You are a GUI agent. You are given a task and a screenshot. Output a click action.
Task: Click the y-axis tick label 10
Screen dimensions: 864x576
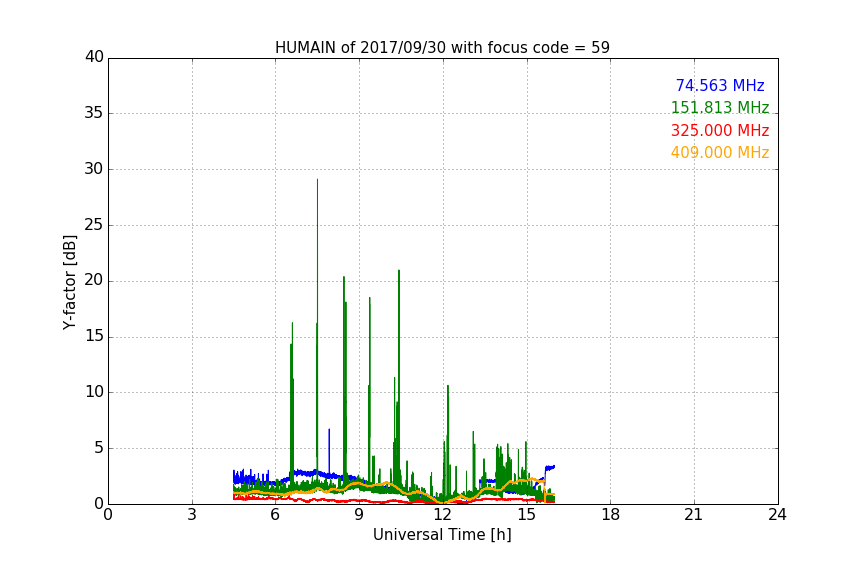pos(94,392)
